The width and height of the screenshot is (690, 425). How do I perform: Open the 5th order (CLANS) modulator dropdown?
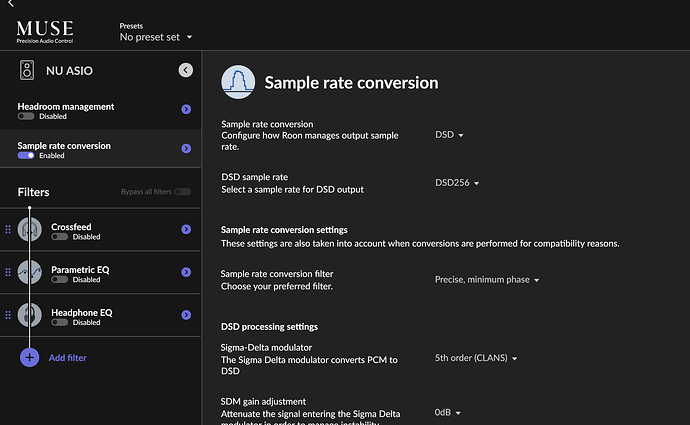coord(476,357)
